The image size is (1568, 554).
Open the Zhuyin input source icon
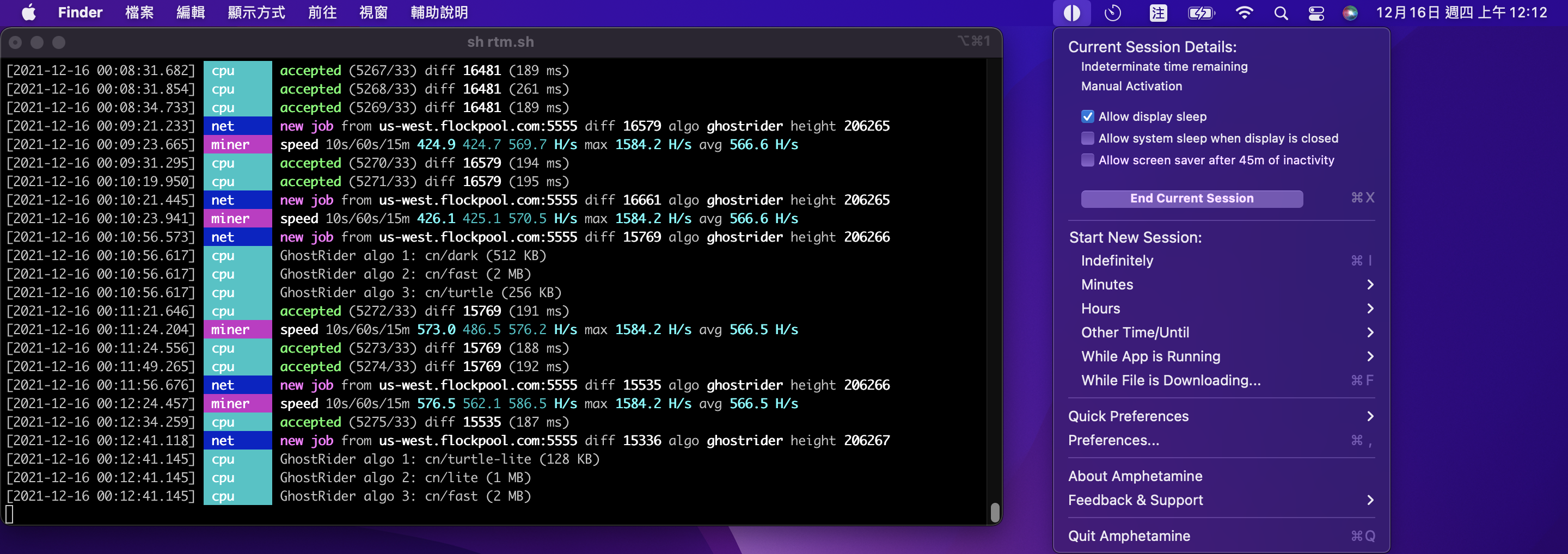[x=1157, y=13]
